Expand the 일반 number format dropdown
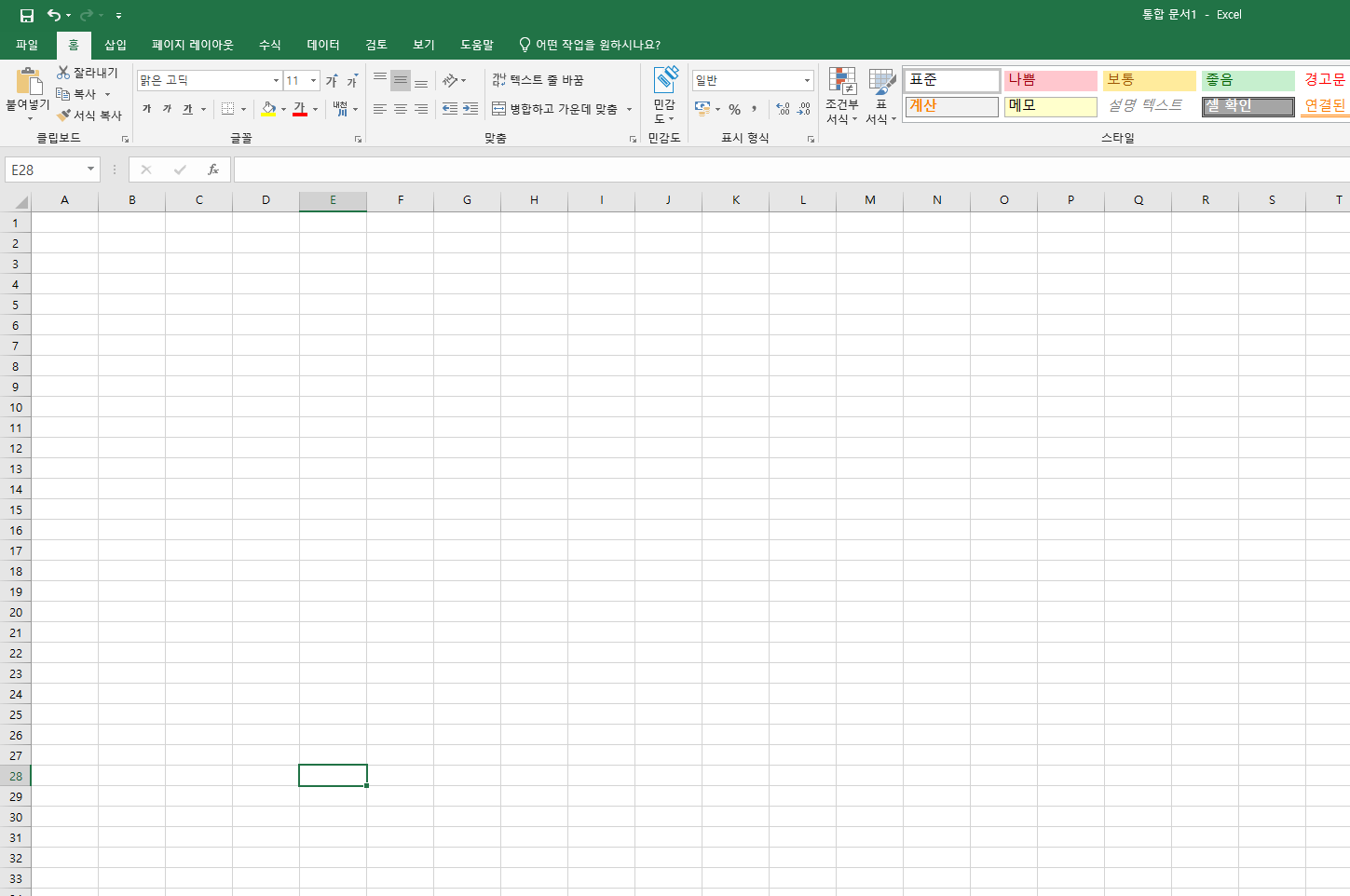 point(807,80)
